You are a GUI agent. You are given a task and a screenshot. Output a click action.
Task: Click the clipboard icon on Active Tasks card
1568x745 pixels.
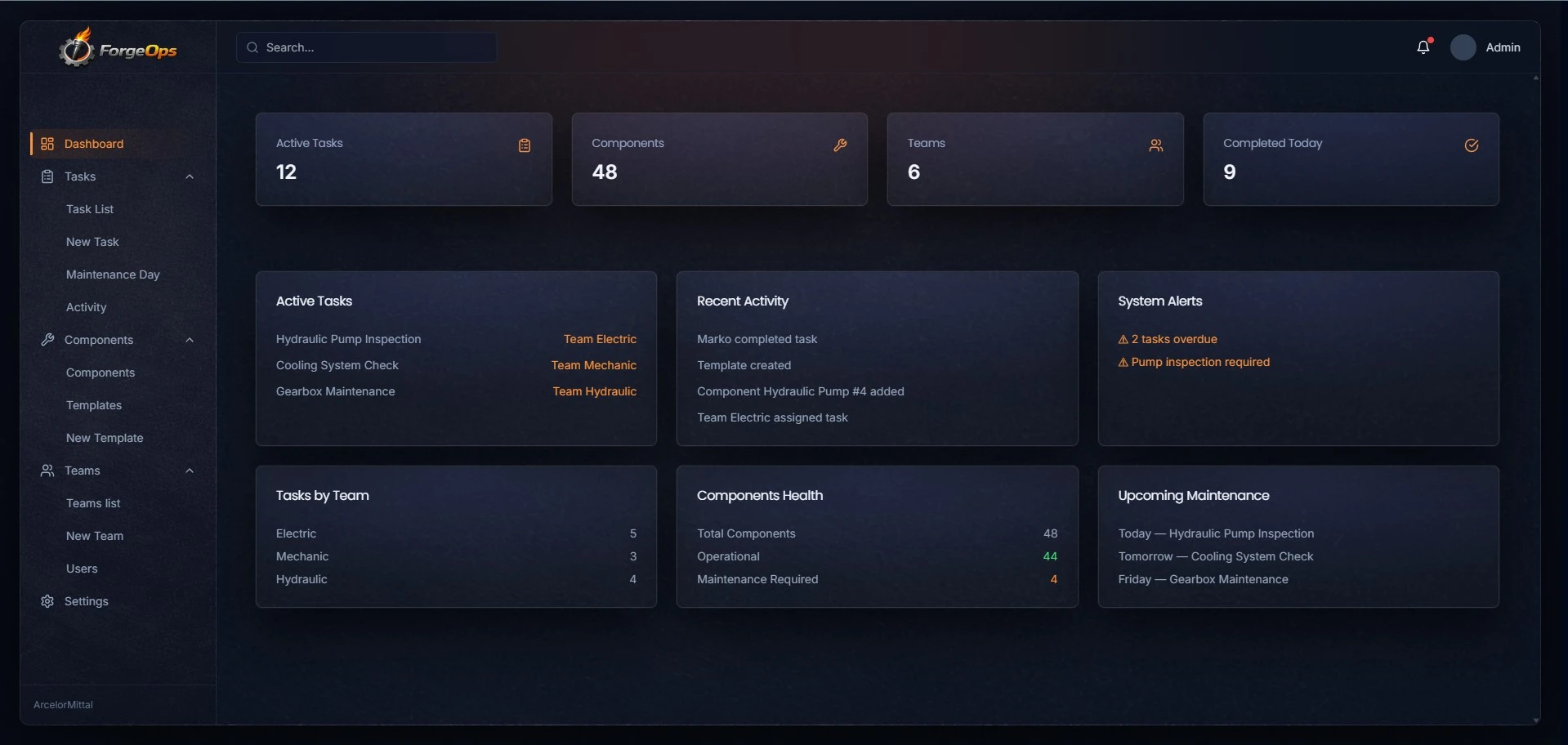pyautogui.click(x=525, y=145)
